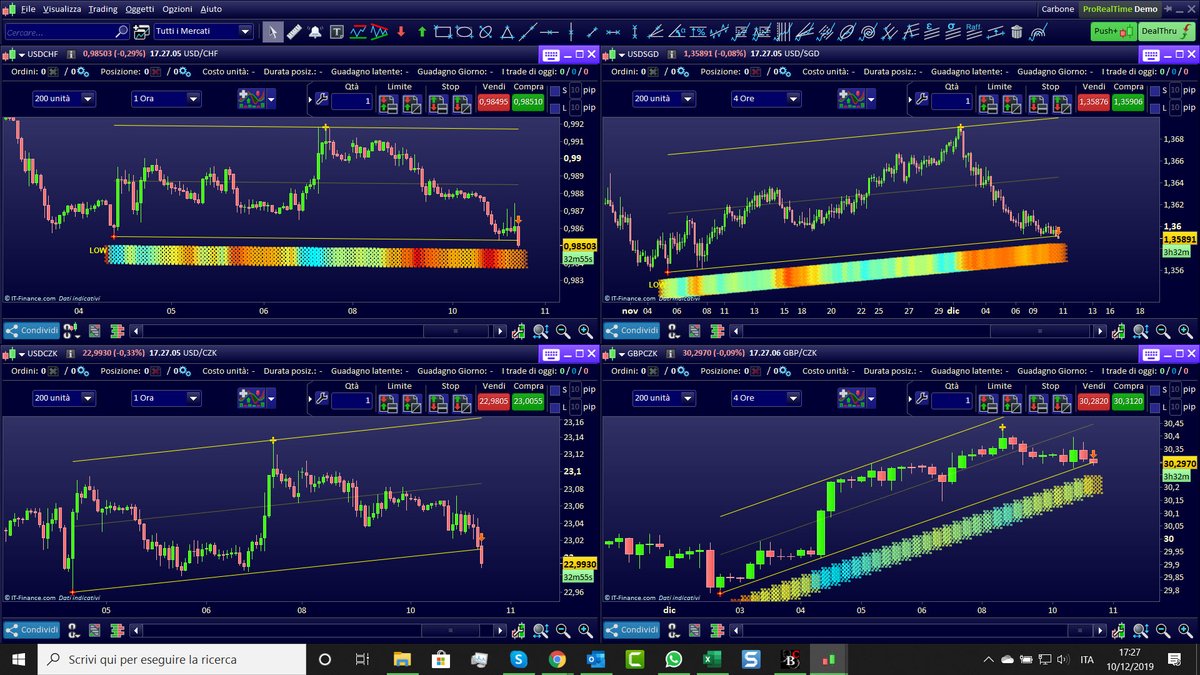1200x675 pixels.
Task: Click the search magnifier icon
Action: point(121,32)
